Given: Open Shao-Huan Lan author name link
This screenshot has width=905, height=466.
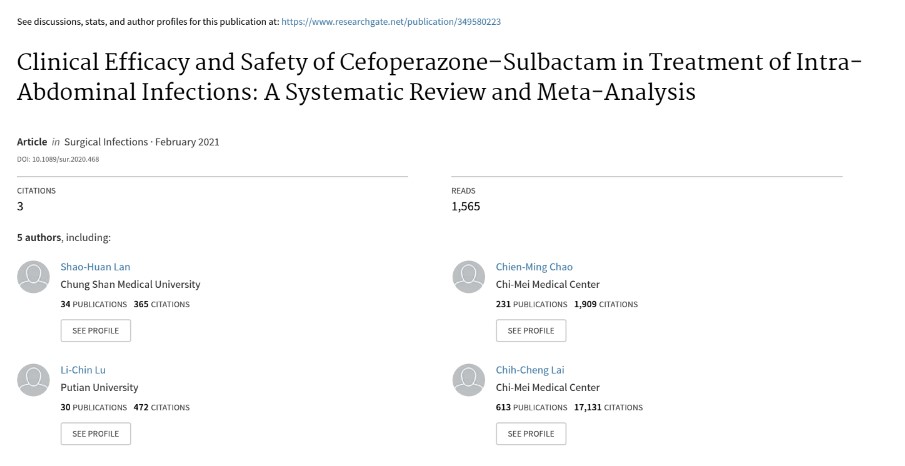Looking at the screenshot, I should (95, 267).
